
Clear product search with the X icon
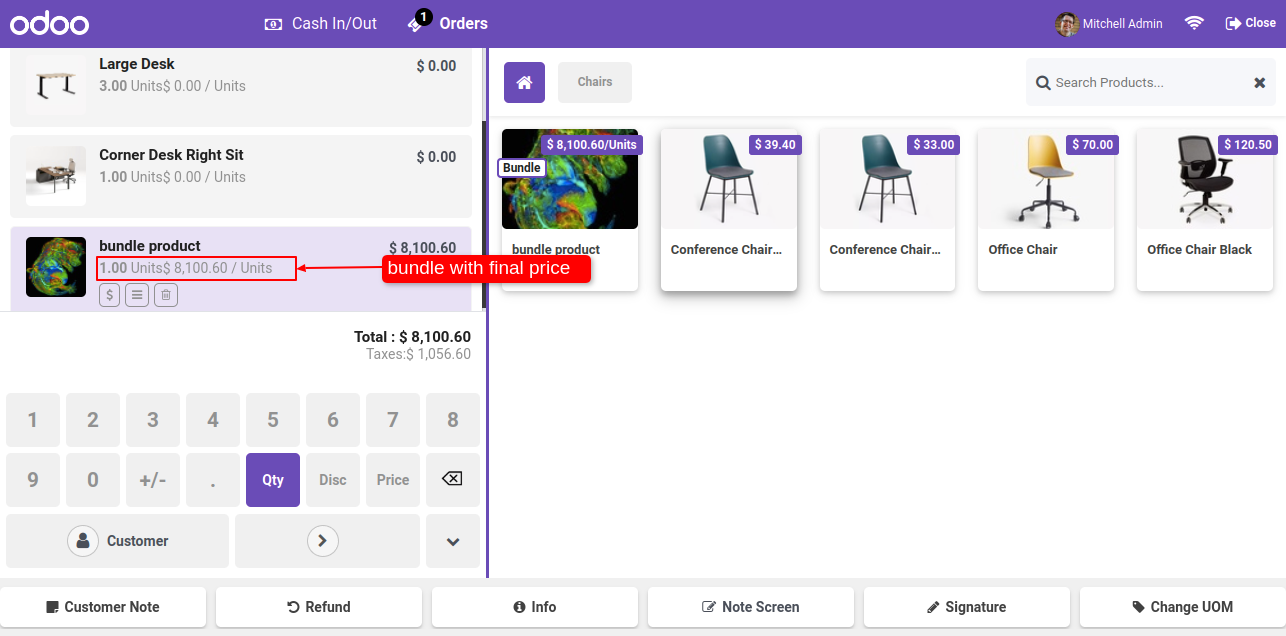click(x=1260, y=83)
